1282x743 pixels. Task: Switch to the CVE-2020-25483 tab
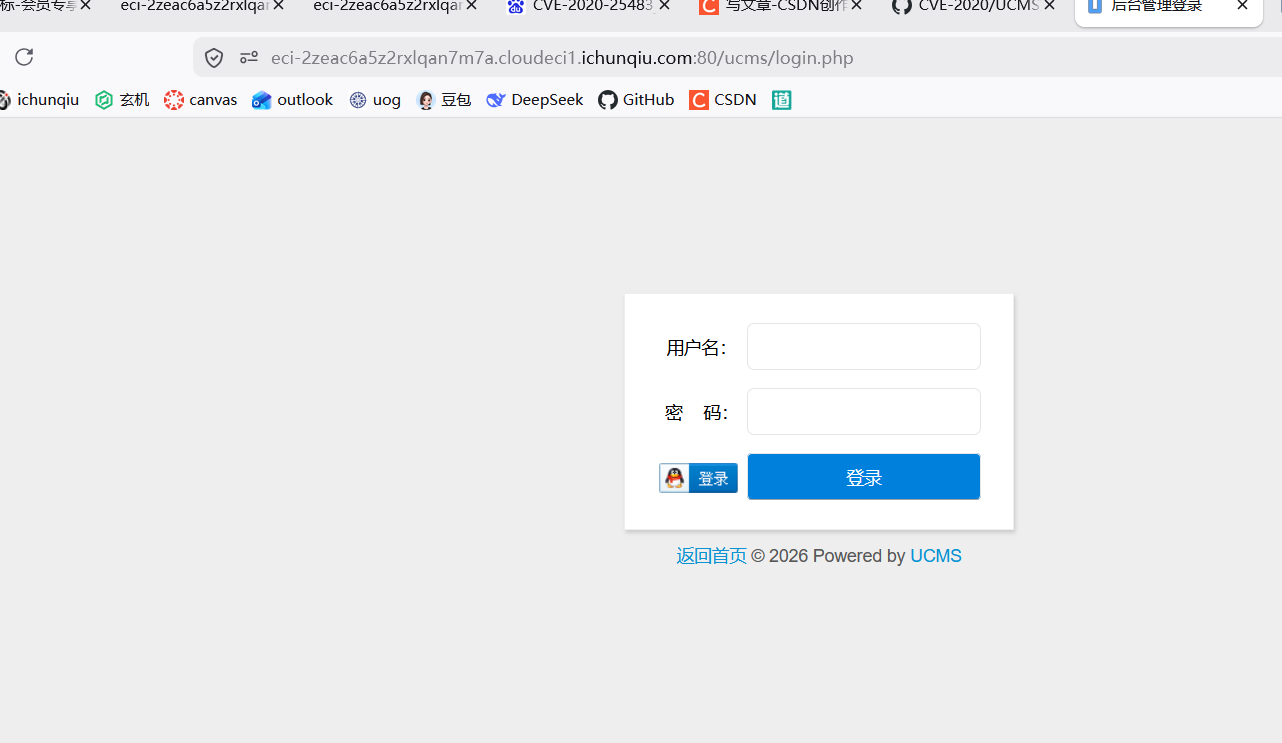(580, 5)
